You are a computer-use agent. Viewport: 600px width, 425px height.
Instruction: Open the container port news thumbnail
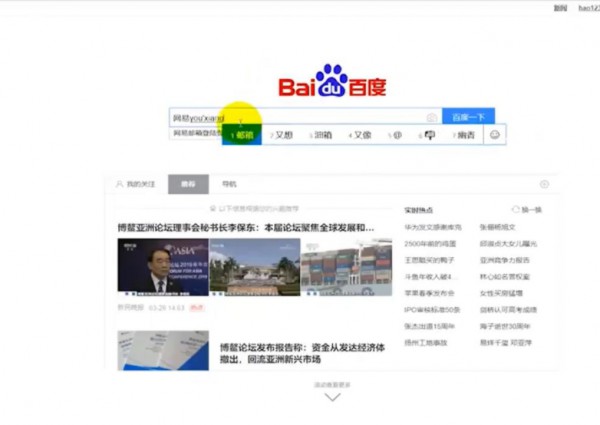point(346,267)
